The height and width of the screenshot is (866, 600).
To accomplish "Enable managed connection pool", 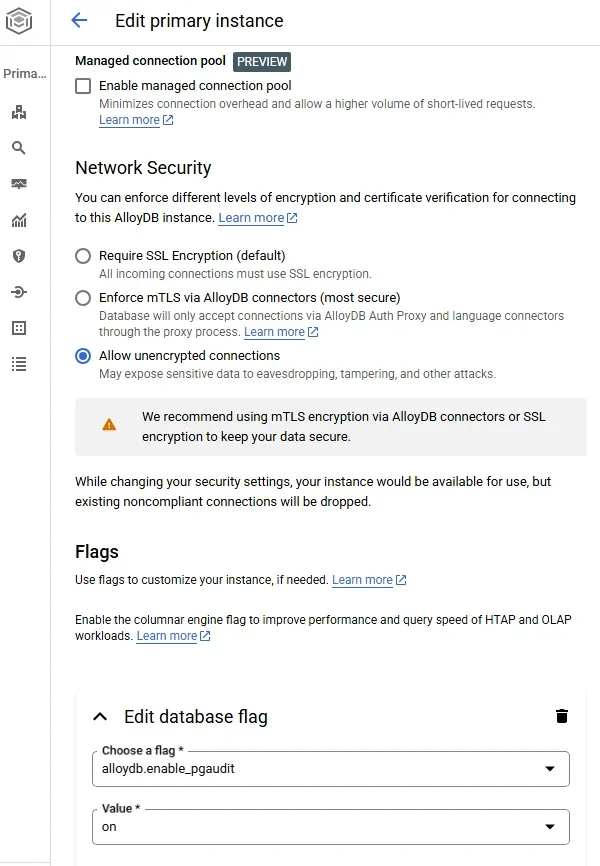I will 83,86.
